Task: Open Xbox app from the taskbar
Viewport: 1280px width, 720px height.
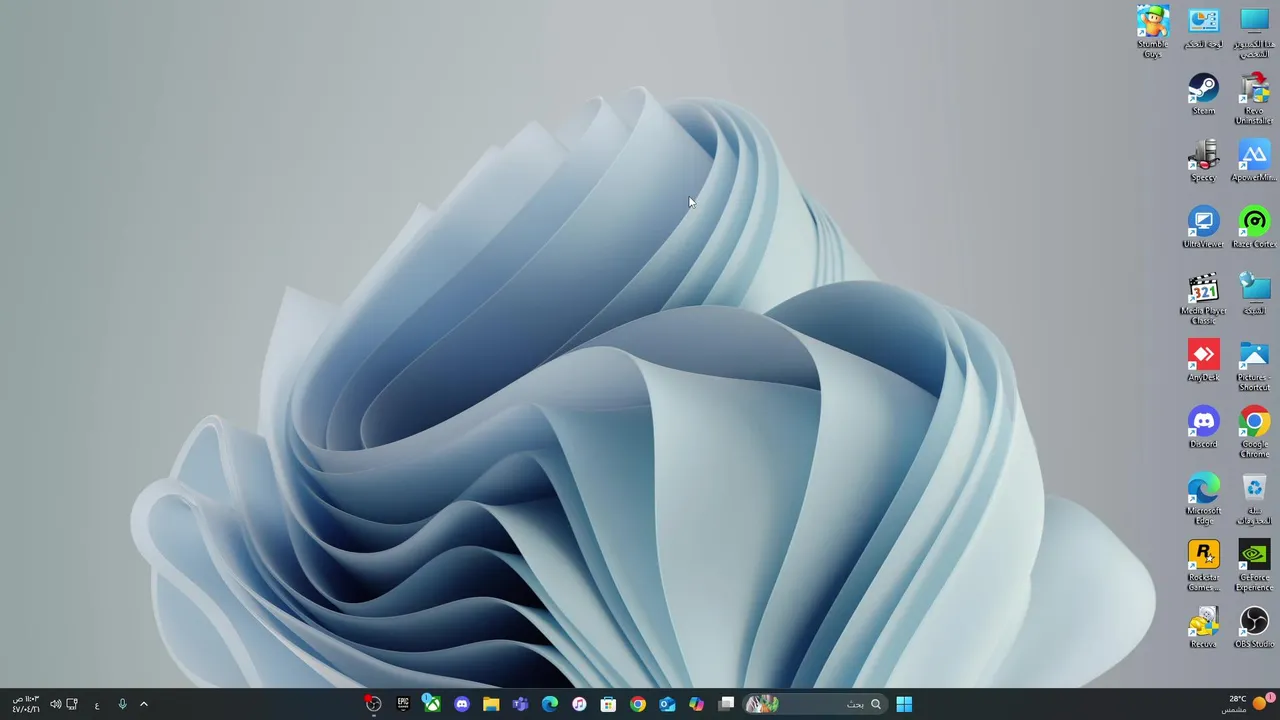Action: pos(432,704)
